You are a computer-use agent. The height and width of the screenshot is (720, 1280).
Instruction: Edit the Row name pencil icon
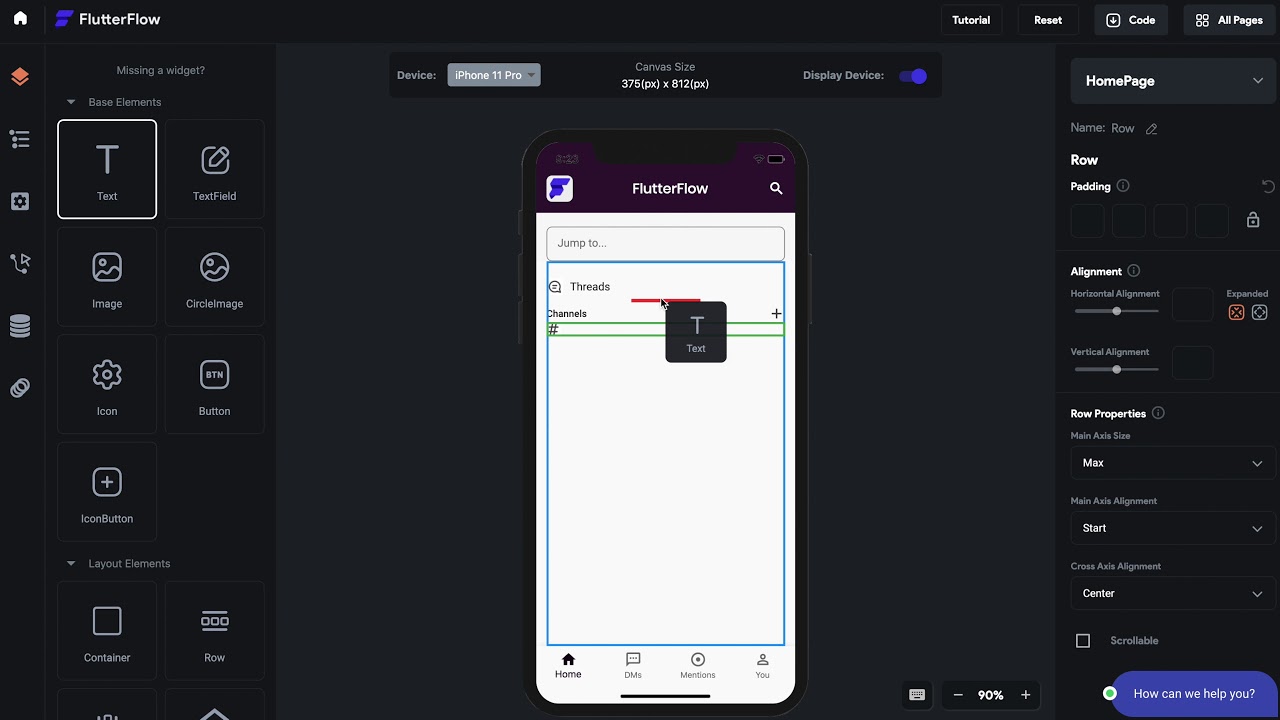click(1151, 129)
